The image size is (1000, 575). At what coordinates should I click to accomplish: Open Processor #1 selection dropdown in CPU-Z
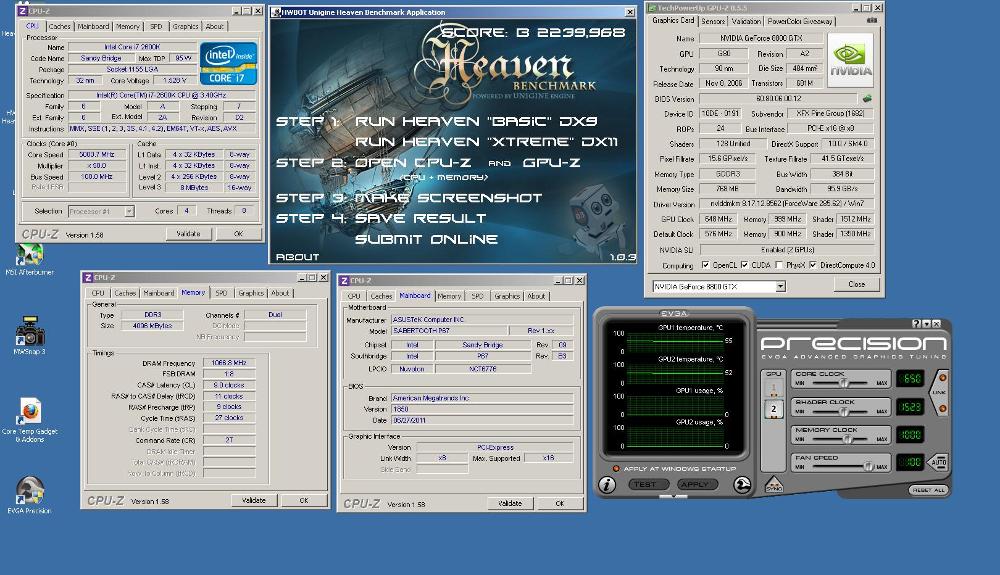pos(129,211)
